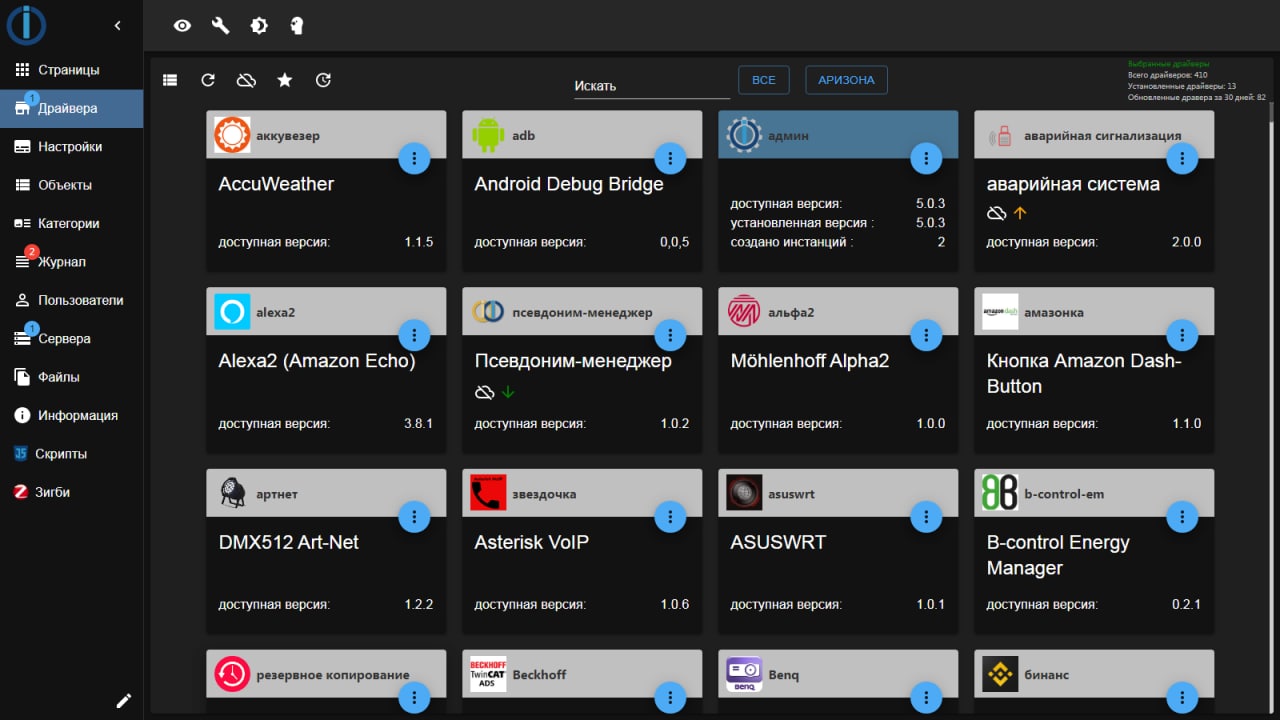Click the green Android adb logo

point(488,135)
